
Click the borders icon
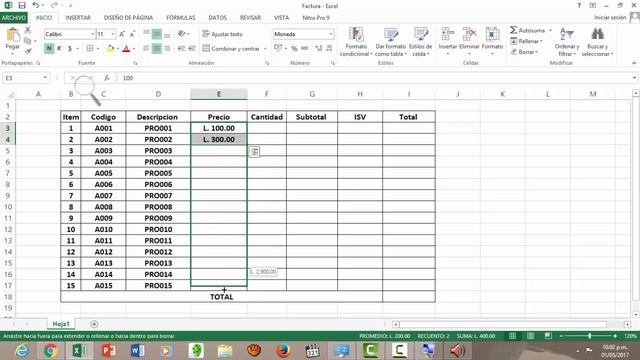(x=90, y=49)
